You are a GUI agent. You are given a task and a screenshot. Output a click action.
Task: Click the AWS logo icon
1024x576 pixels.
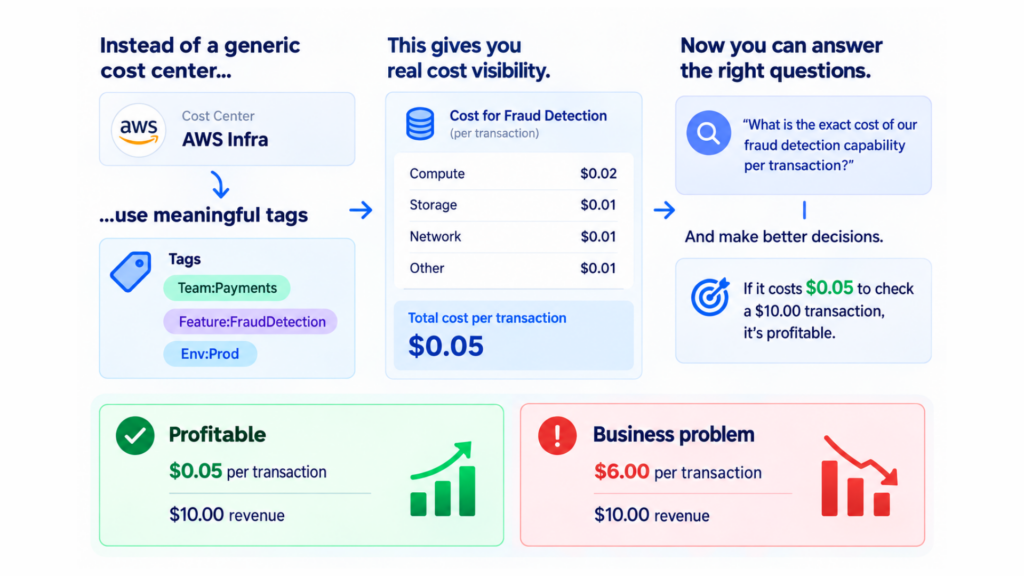coord(138,130)
